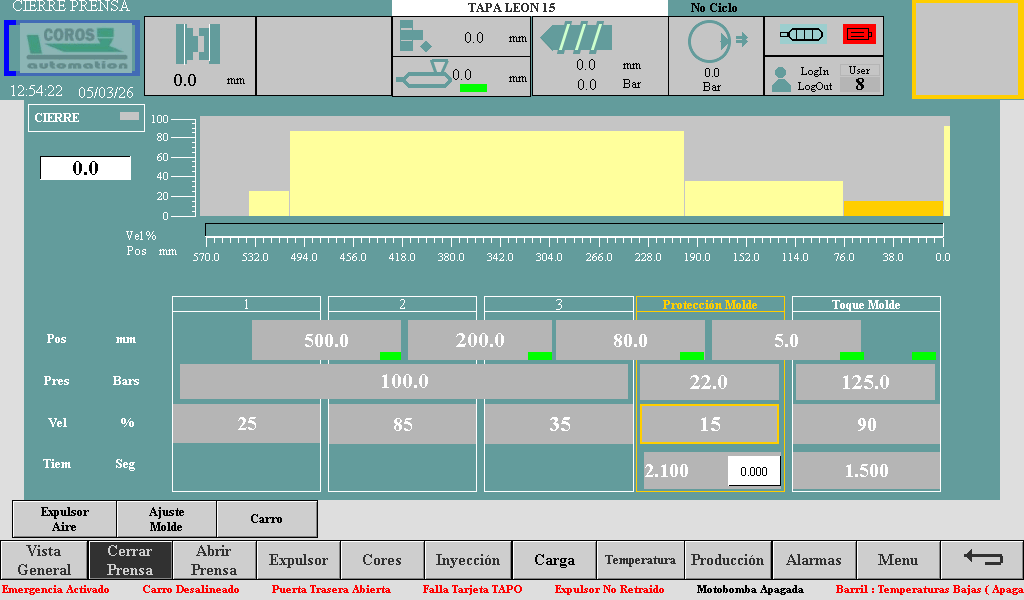Open the Inyección tab

coord(468,560)
